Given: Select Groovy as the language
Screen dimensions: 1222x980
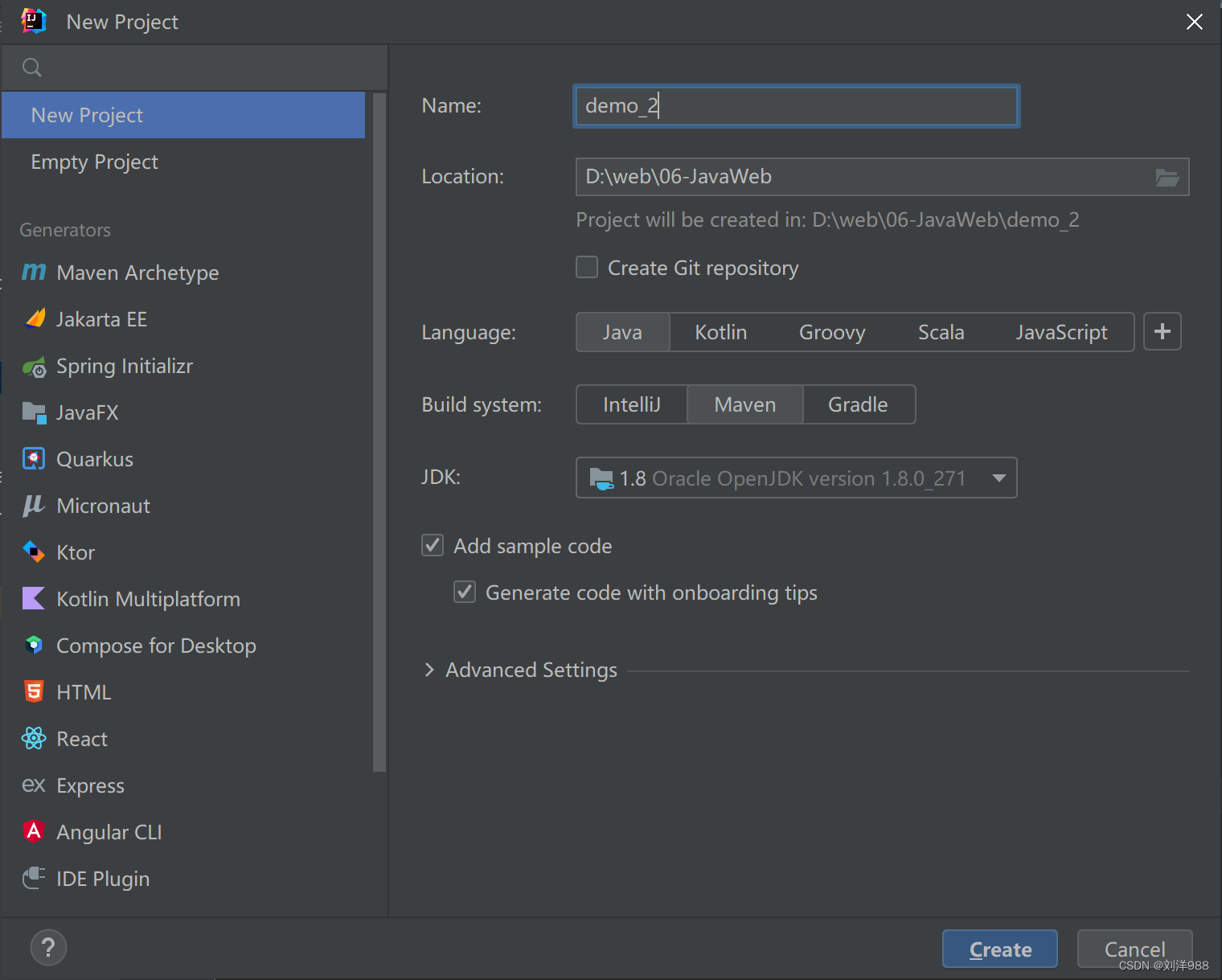Looking at the screenshot, I should tap(832, 332).
